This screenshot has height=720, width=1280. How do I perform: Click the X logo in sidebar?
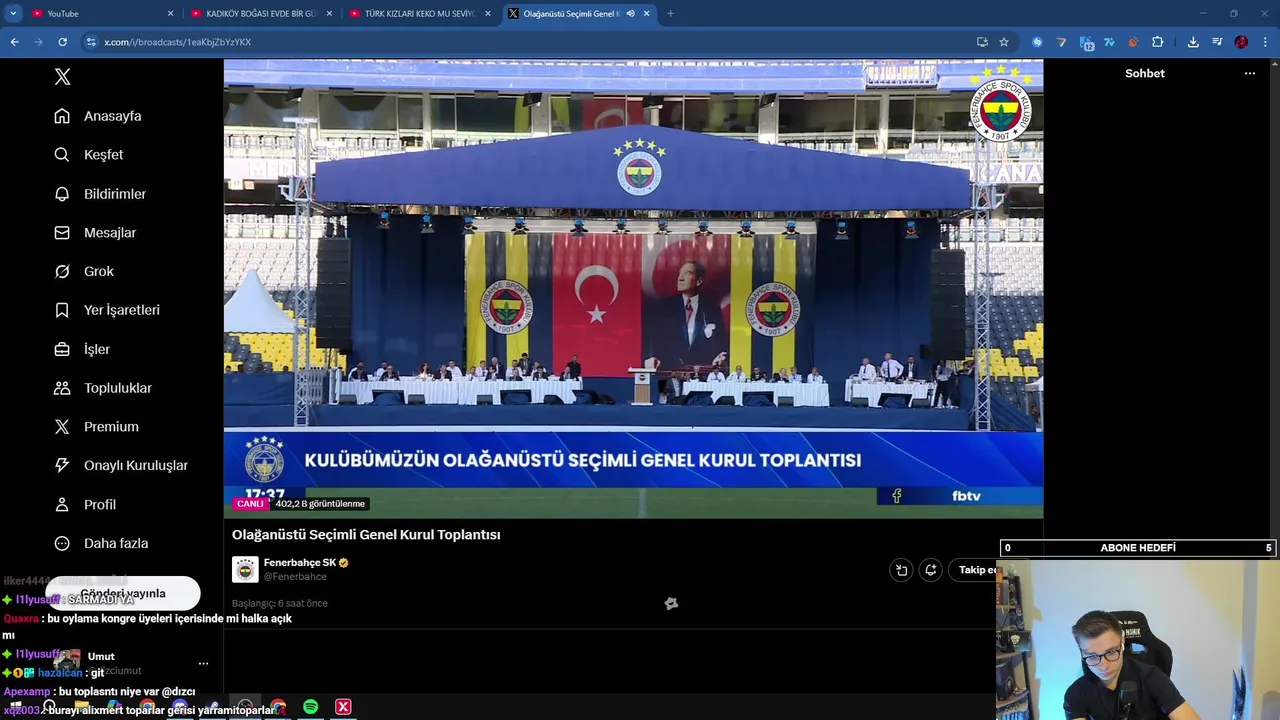pos(62,77)
